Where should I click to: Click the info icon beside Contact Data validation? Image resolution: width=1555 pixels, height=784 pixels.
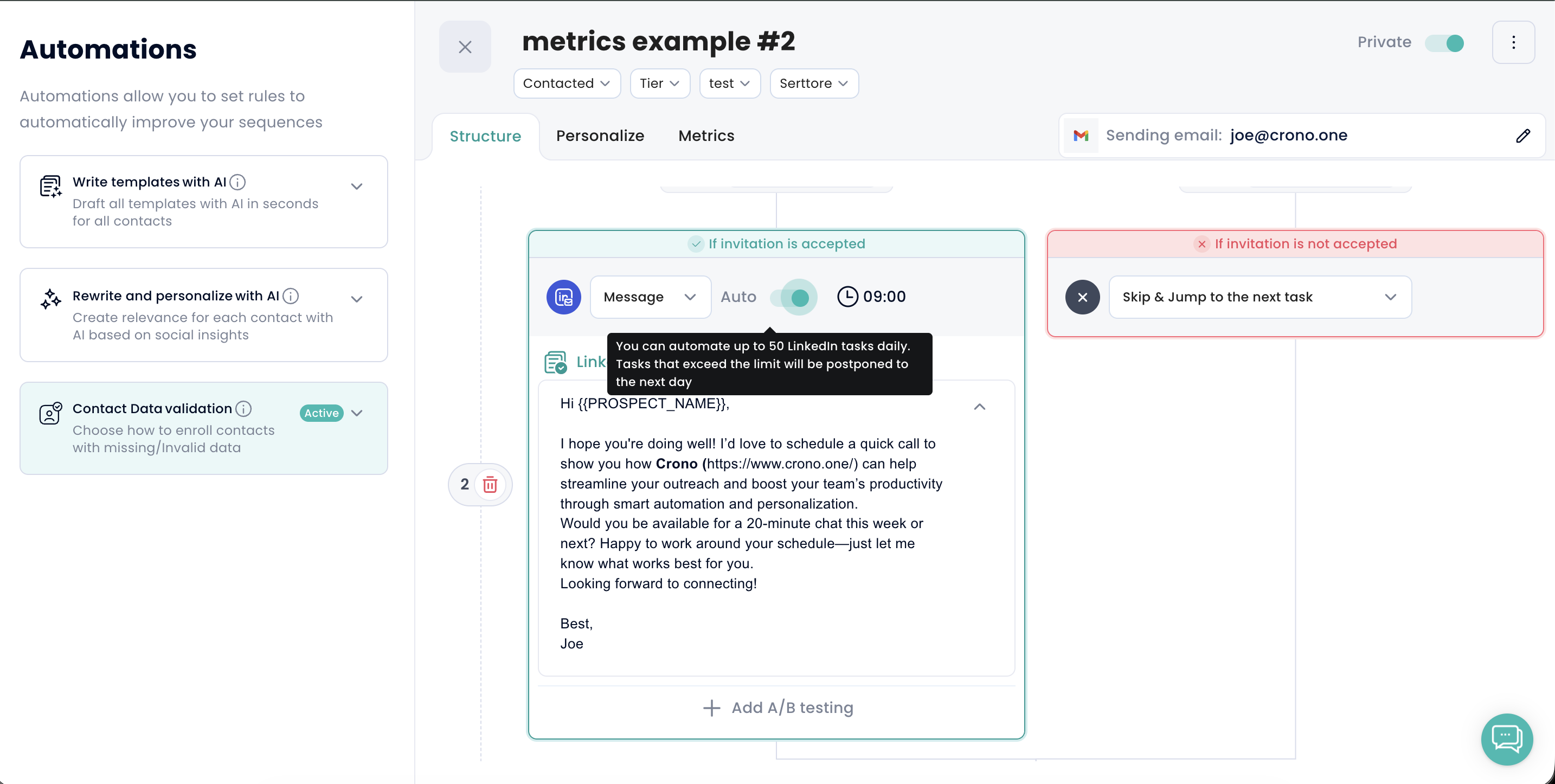243,409
